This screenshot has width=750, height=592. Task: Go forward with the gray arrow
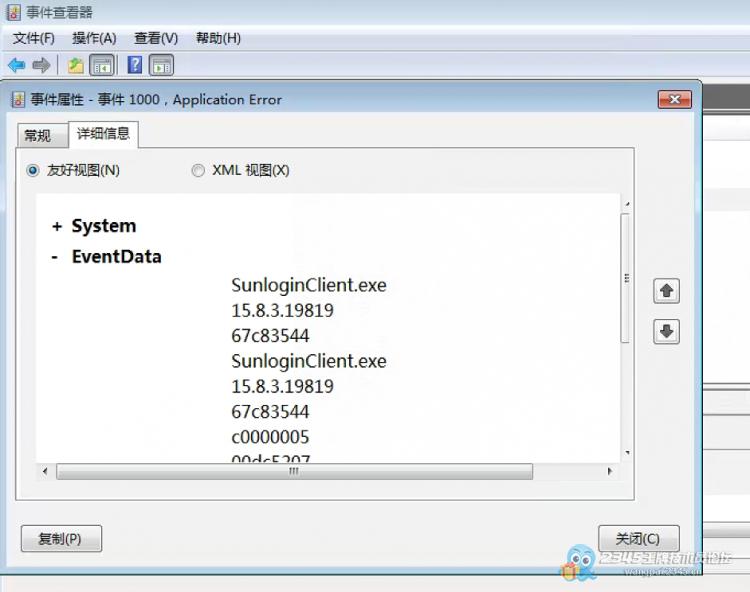coord(41,65)
